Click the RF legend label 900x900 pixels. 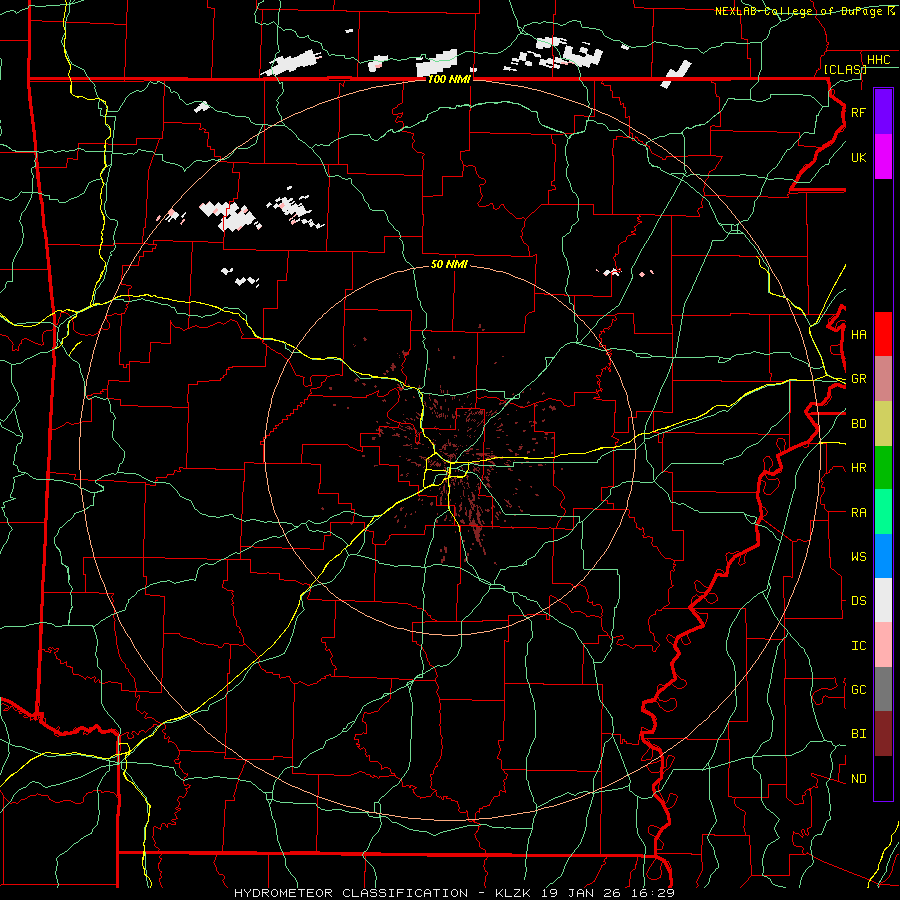click(x=859, y=112)
